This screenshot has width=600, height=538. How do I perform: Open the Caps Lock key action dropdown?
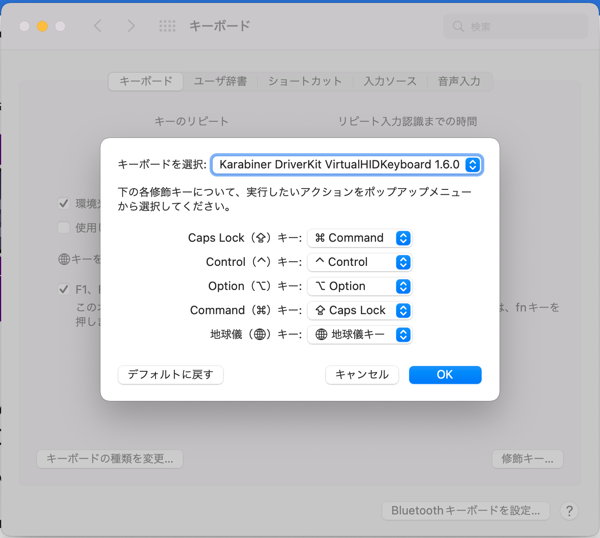(359, 238)
